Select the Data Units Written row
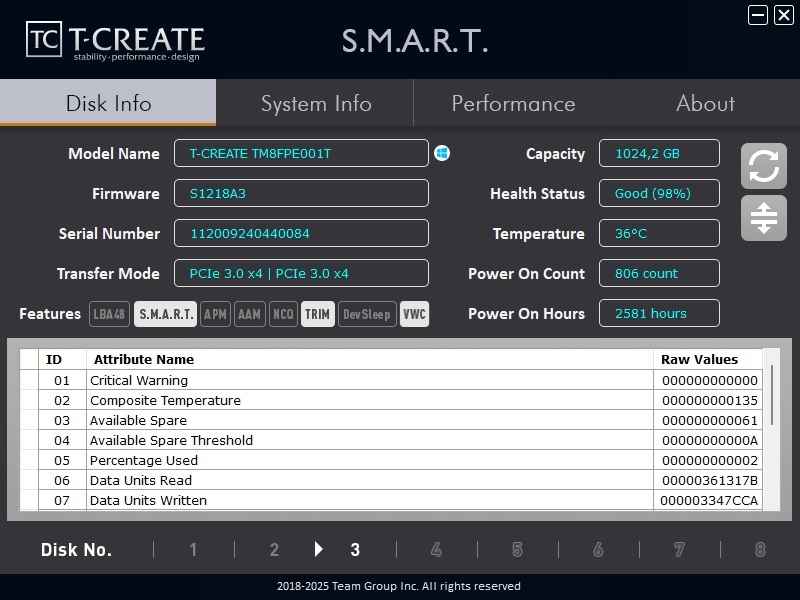800x600 pixels. 370,500
